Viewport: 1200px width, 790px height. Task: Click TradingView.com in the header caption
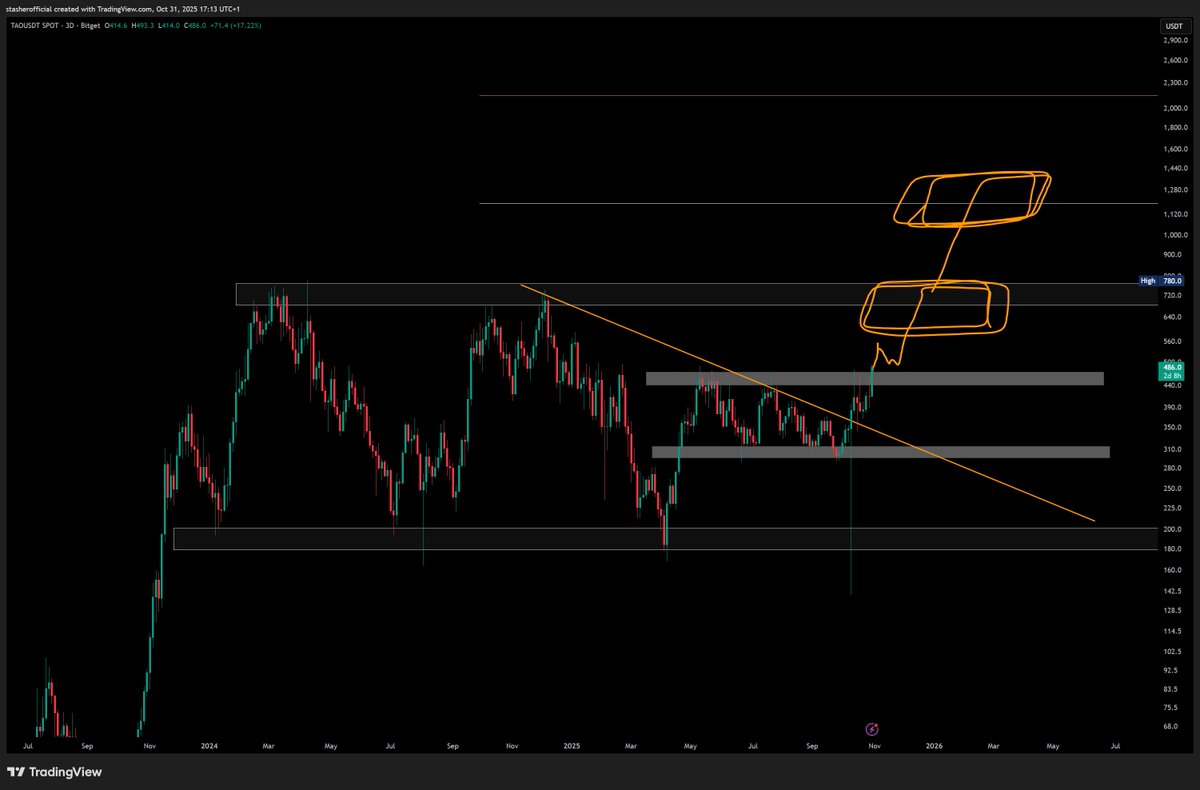(125, 9)
